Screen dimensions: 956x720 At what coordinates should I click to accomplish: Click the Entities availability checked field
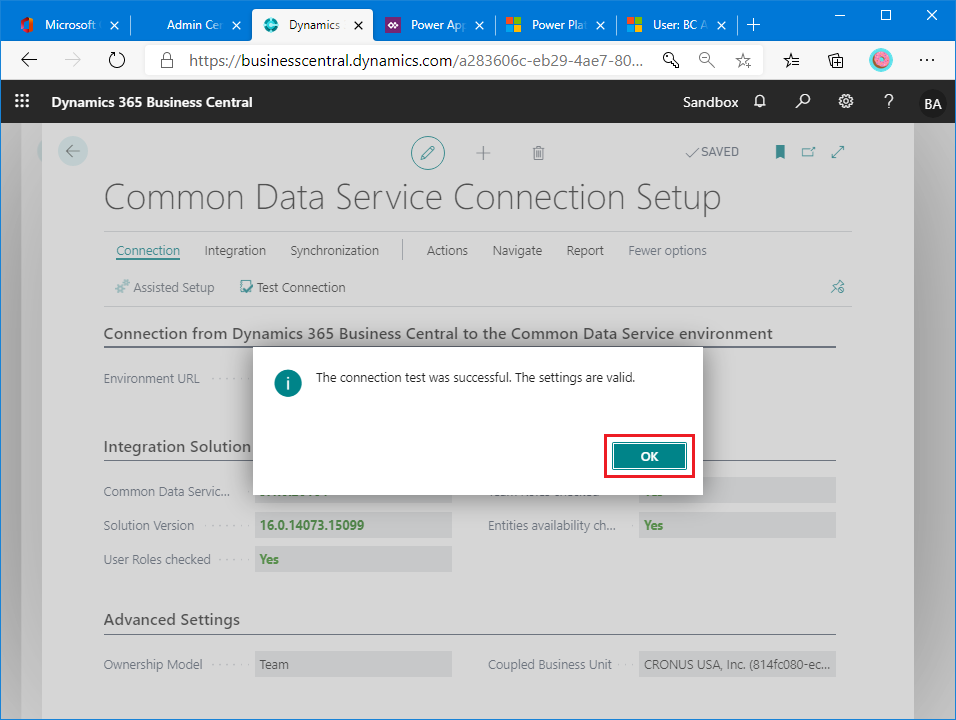click(x=737, y=525)
